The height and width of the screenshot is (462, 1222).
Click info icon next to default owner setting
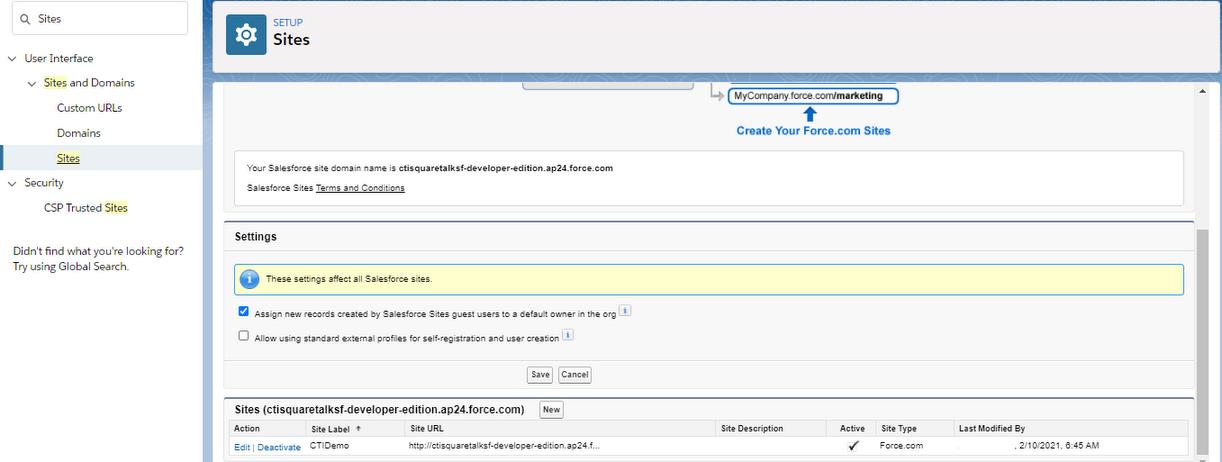click(x=625, y=312)
